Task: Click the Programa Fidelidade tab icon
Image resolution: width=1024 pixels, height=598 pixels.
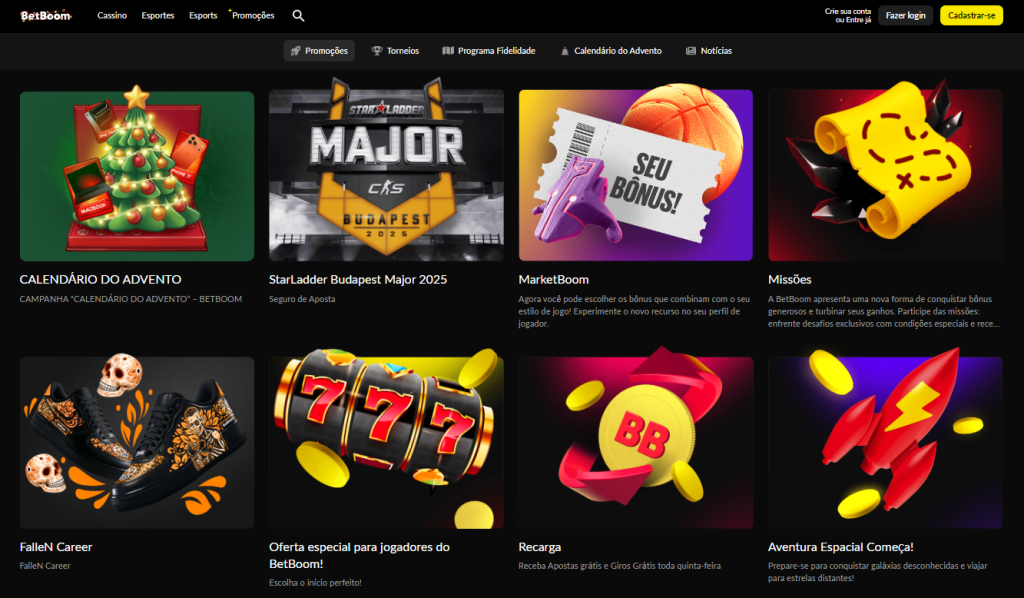Action: click(x=448, y=50)
